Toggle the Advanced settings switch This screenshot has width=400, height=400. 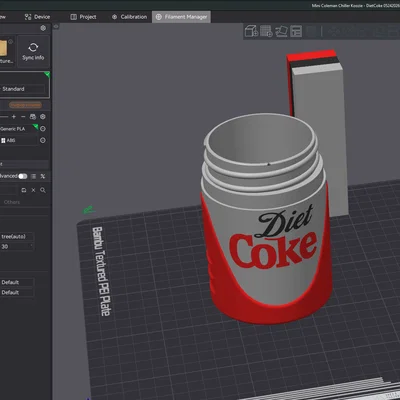(23, 176)
